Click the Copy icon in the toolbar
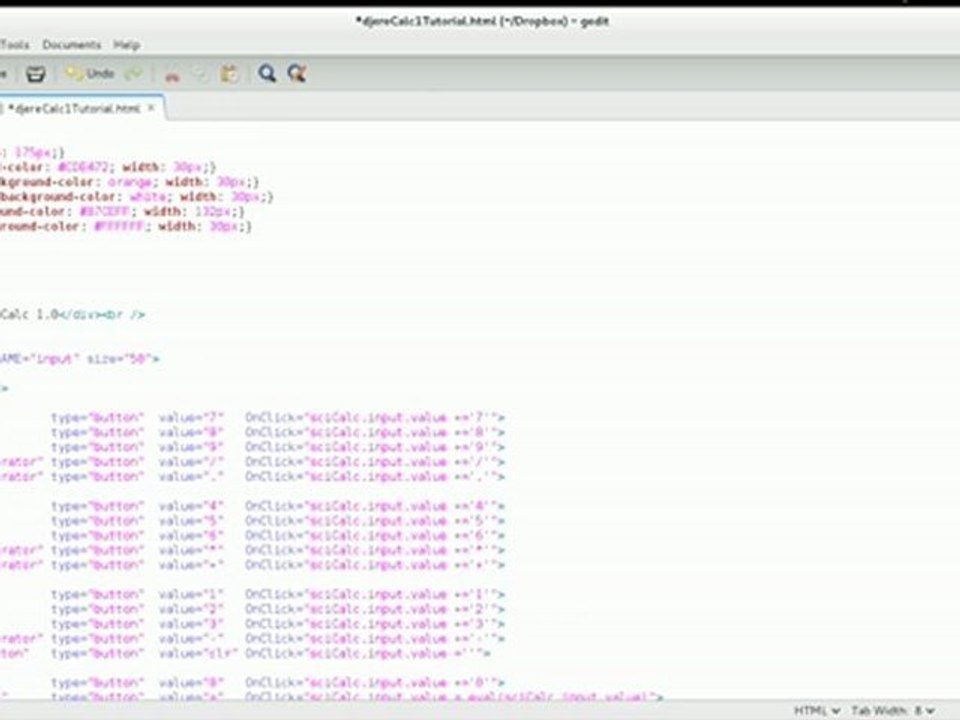This screenshot has width=960, height=720. [x=200, y=75]
